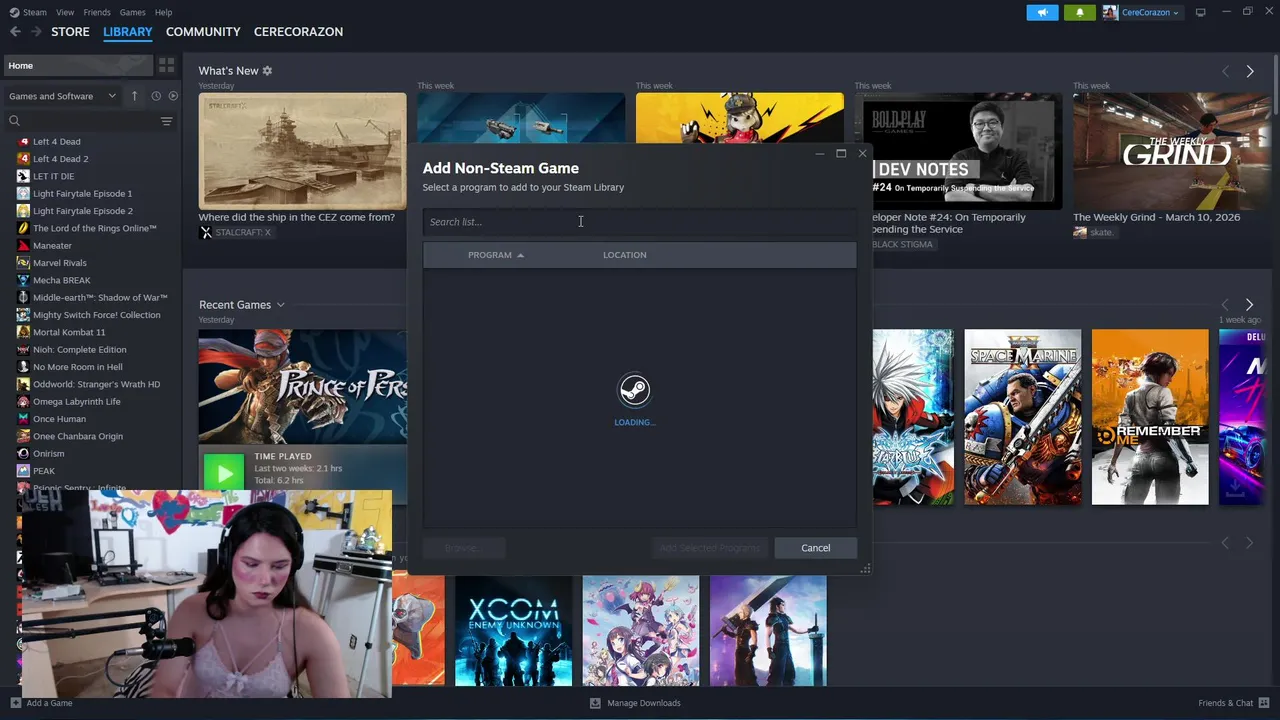Select Nioh: Complete Edition

(79, 350)
